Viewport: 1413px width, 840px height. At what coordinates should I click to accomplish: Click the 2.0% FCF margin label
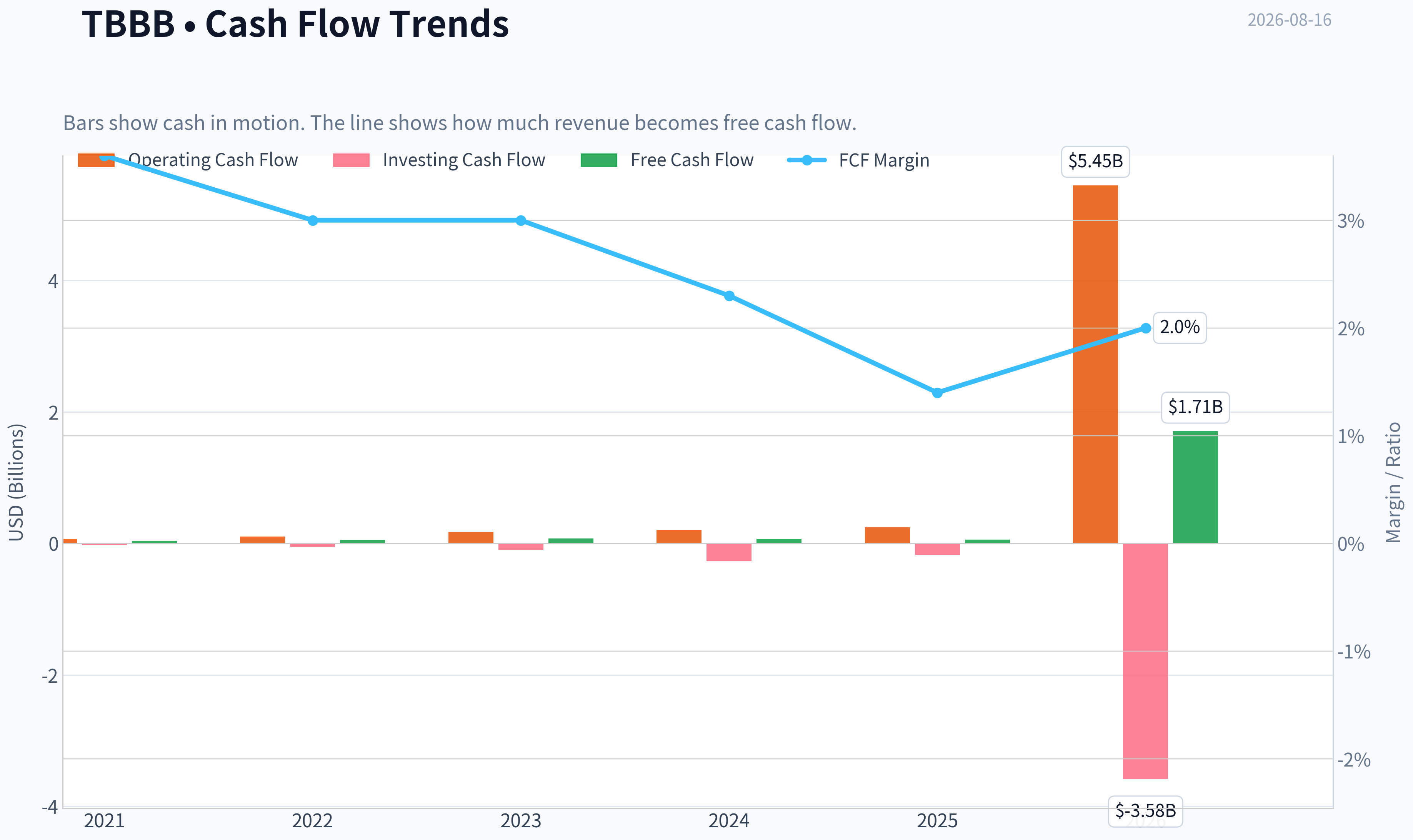[1179, 327]
